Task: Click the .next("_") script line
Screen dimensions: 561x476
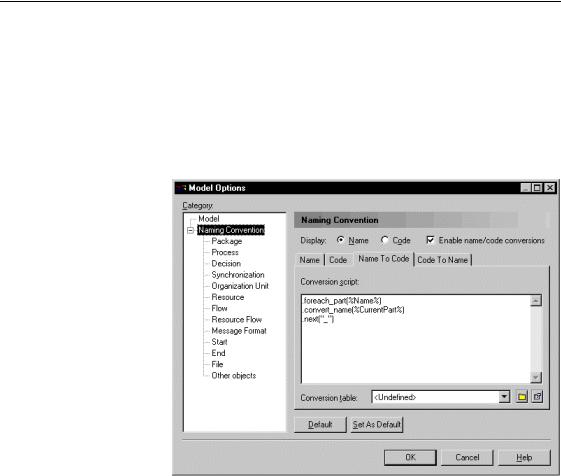Action: (x=318, y=319)
